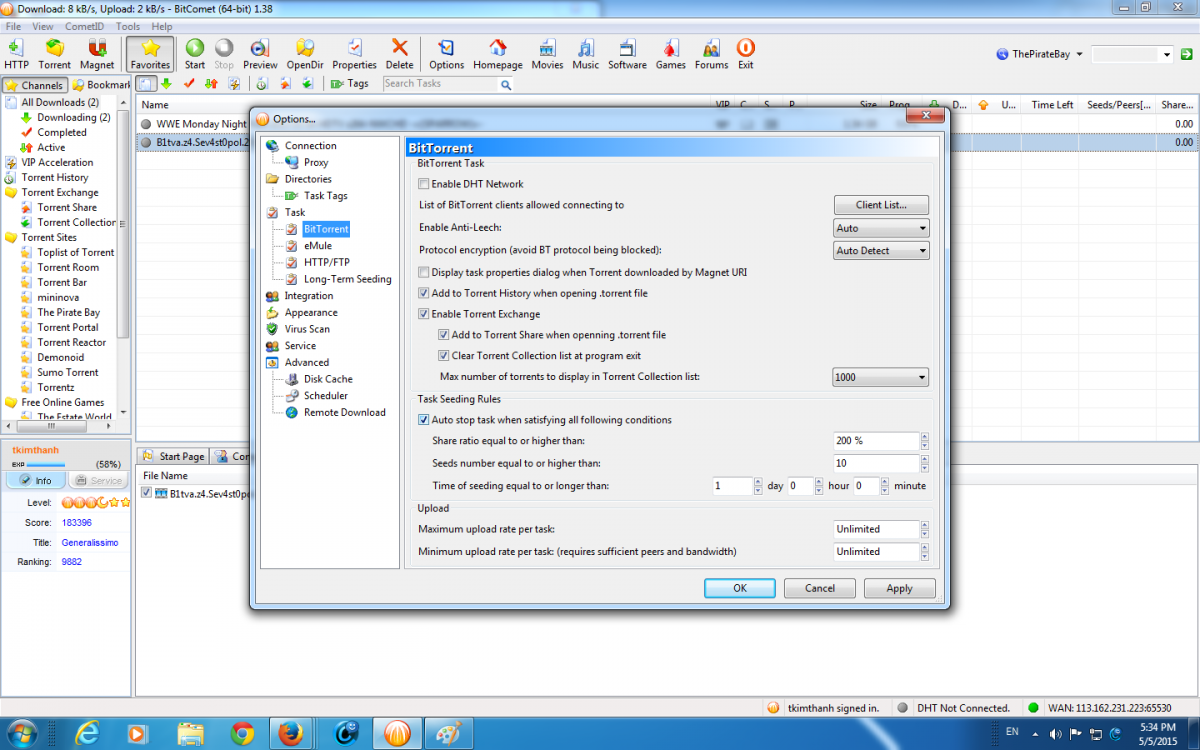Click the Forums toolbar icon
Screen dimensions: 1200x750
pyautogui.click(x=711, y=48)
